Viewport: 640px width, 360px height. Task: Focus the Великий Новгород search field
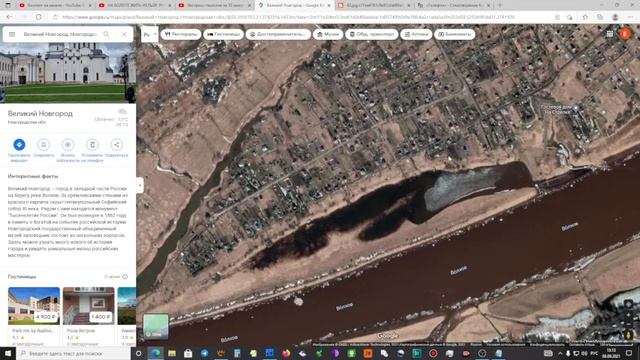coord(60,34)
